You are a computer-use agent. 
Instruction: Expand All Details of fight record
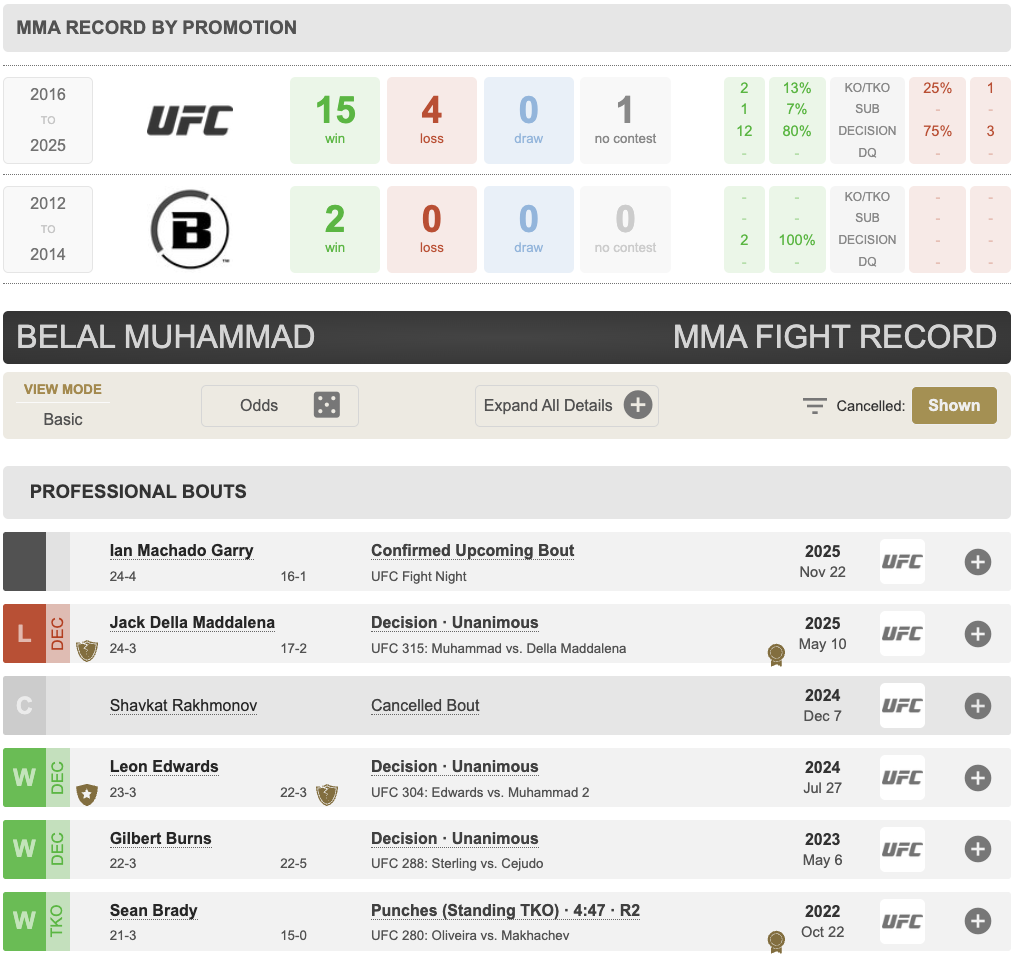click(x=566, y=405)
